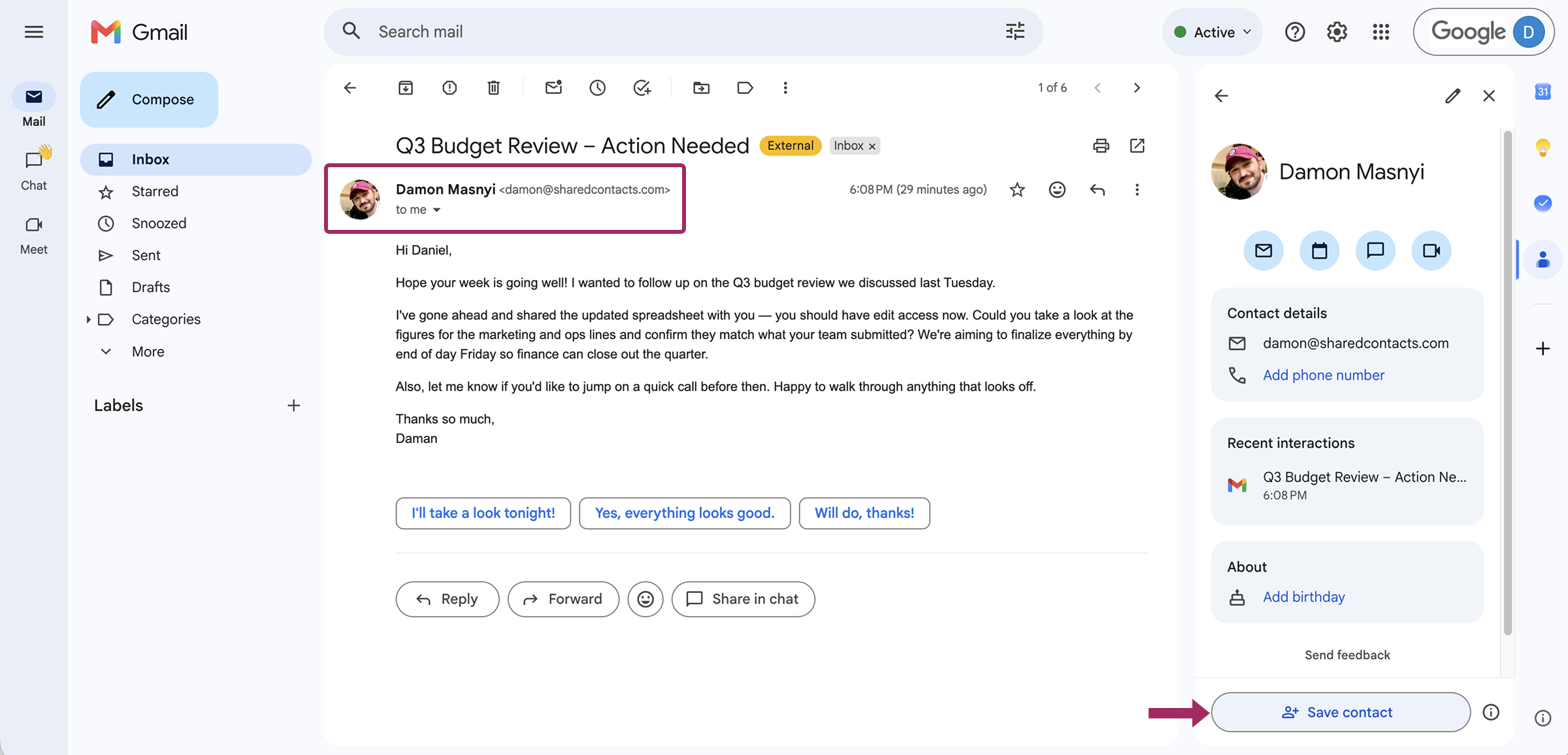Close the contact side panel
Screen dimensions: 1568x755
tap(1489, 96)
